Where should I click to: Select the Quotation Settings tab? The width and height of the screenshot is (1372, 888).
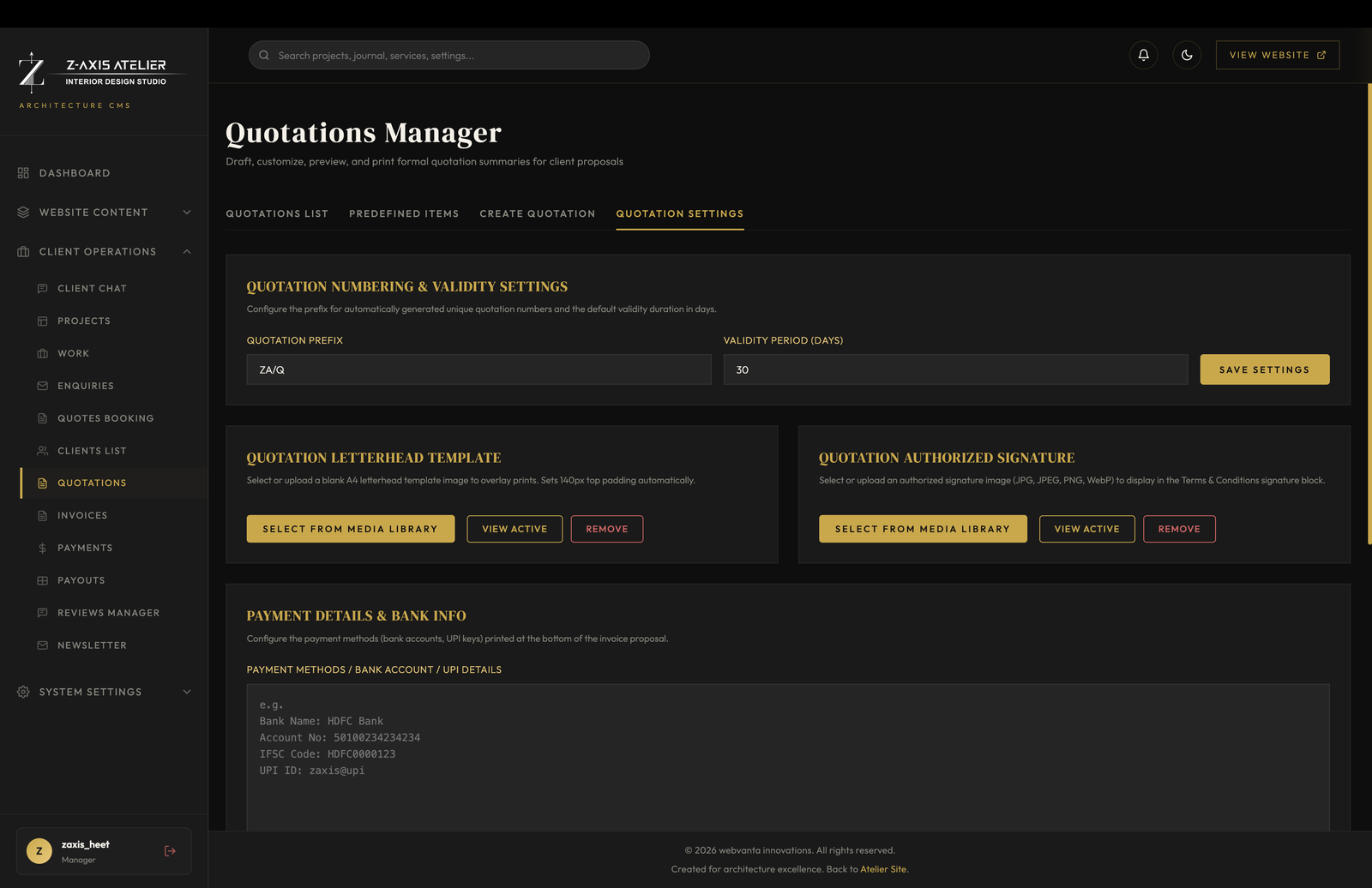coord(680,214)
